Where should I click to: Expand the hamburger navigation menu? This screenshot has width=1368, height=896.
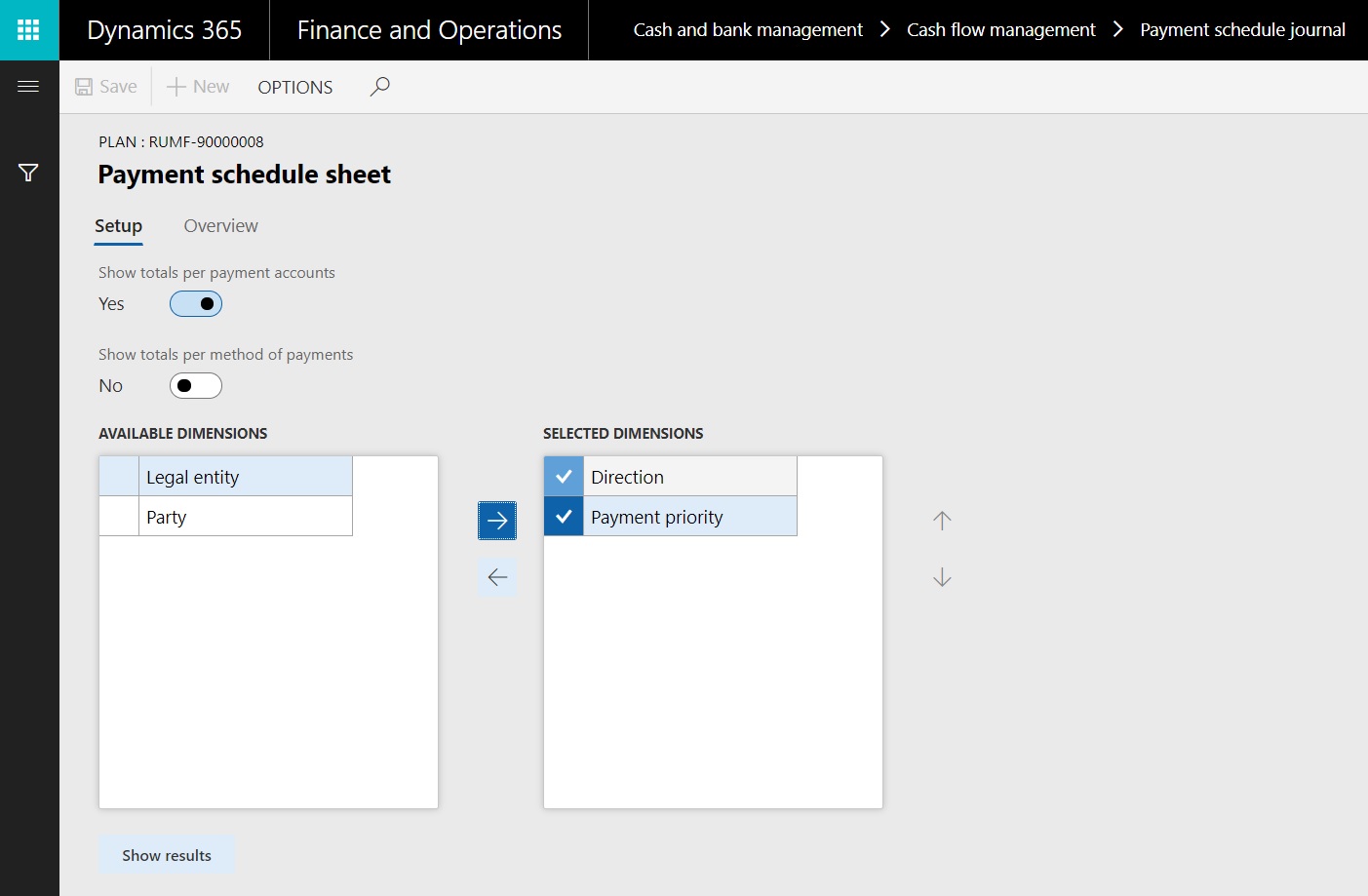coord(28,87)
